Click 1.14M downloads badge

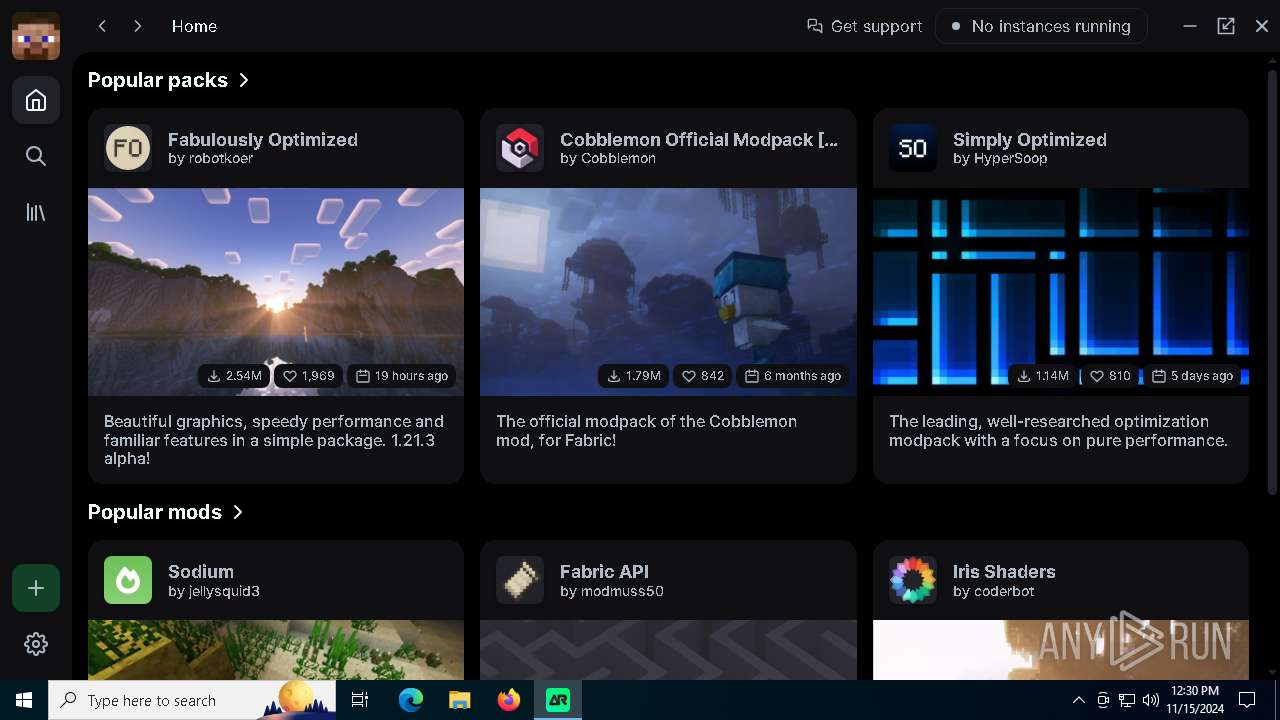(x=1042, y=376)
